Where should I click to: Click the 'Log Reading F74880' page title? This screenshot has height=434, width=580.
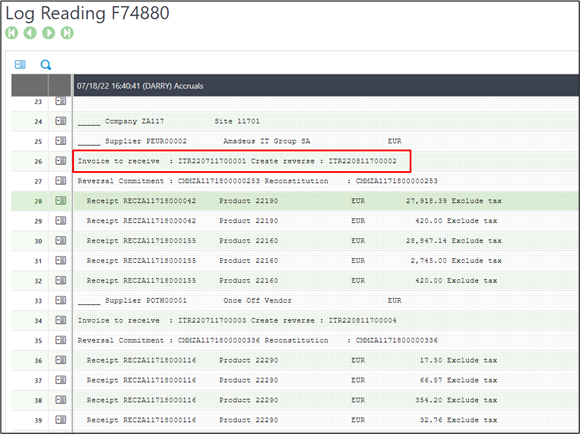point(87,13)
